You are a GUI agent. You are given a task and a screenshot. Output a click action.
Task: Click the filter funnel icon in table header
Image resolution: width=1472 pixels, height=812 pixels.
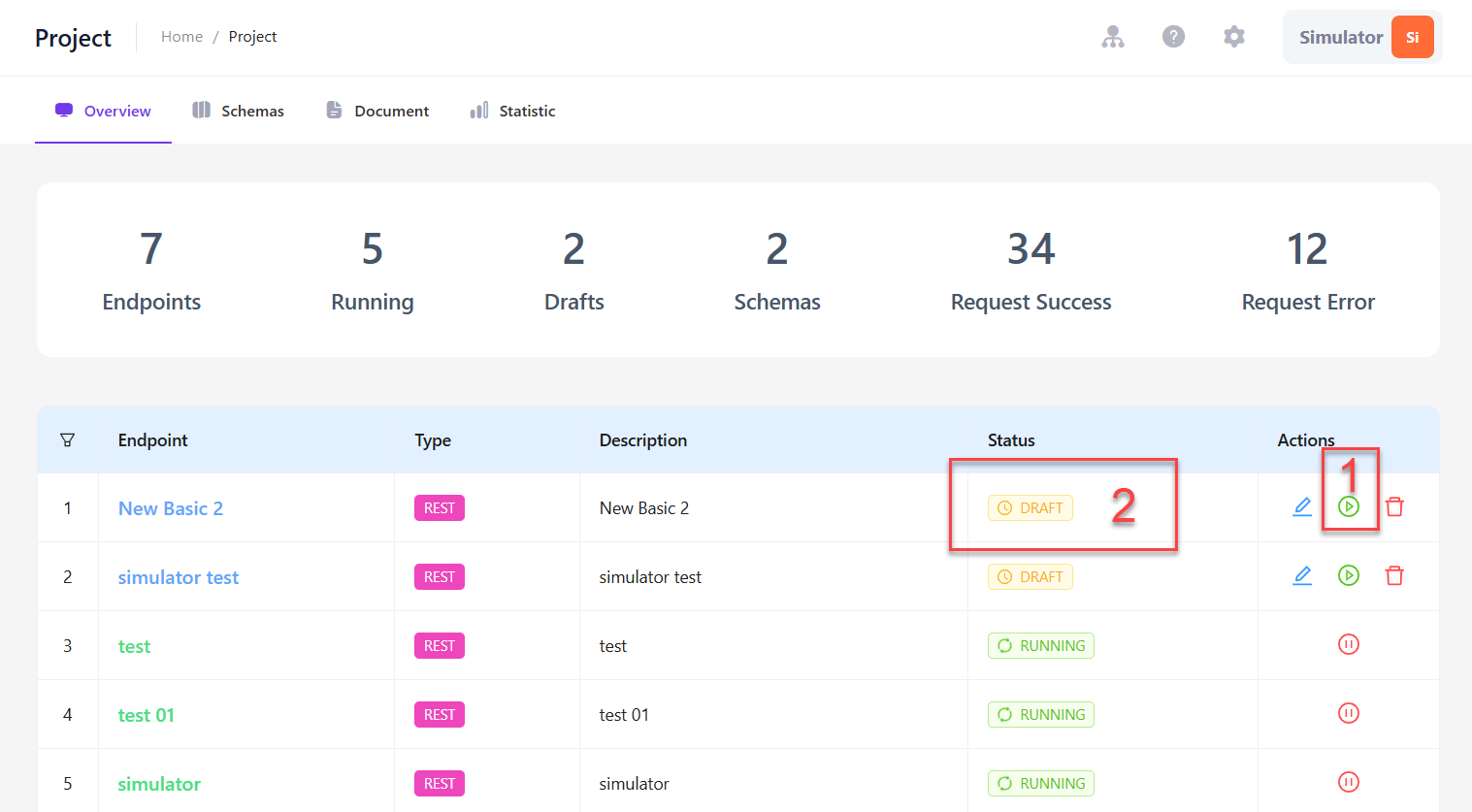click(x=67, y=440)
